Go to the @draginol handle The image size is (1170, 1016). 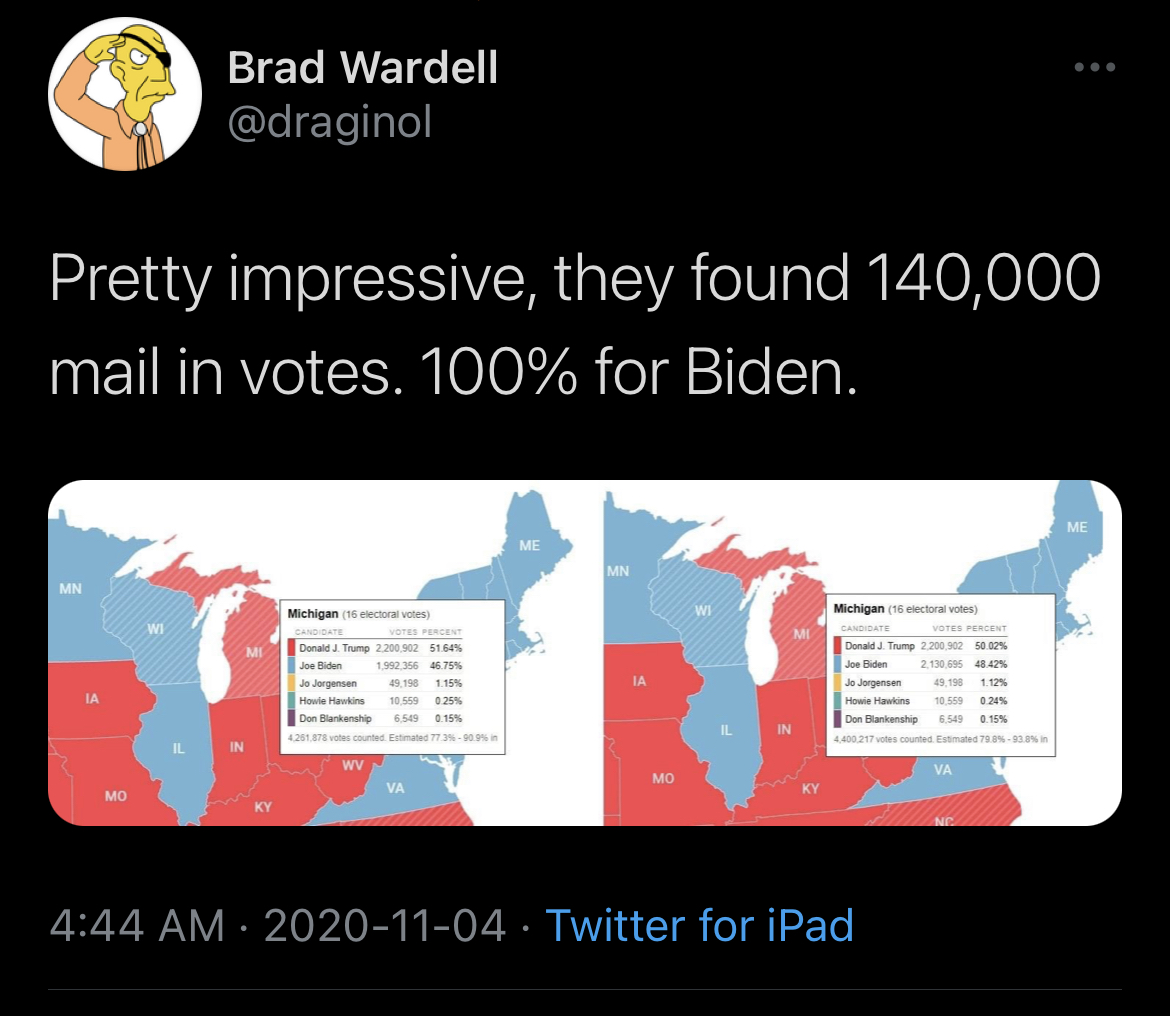(x=330, y=122)
